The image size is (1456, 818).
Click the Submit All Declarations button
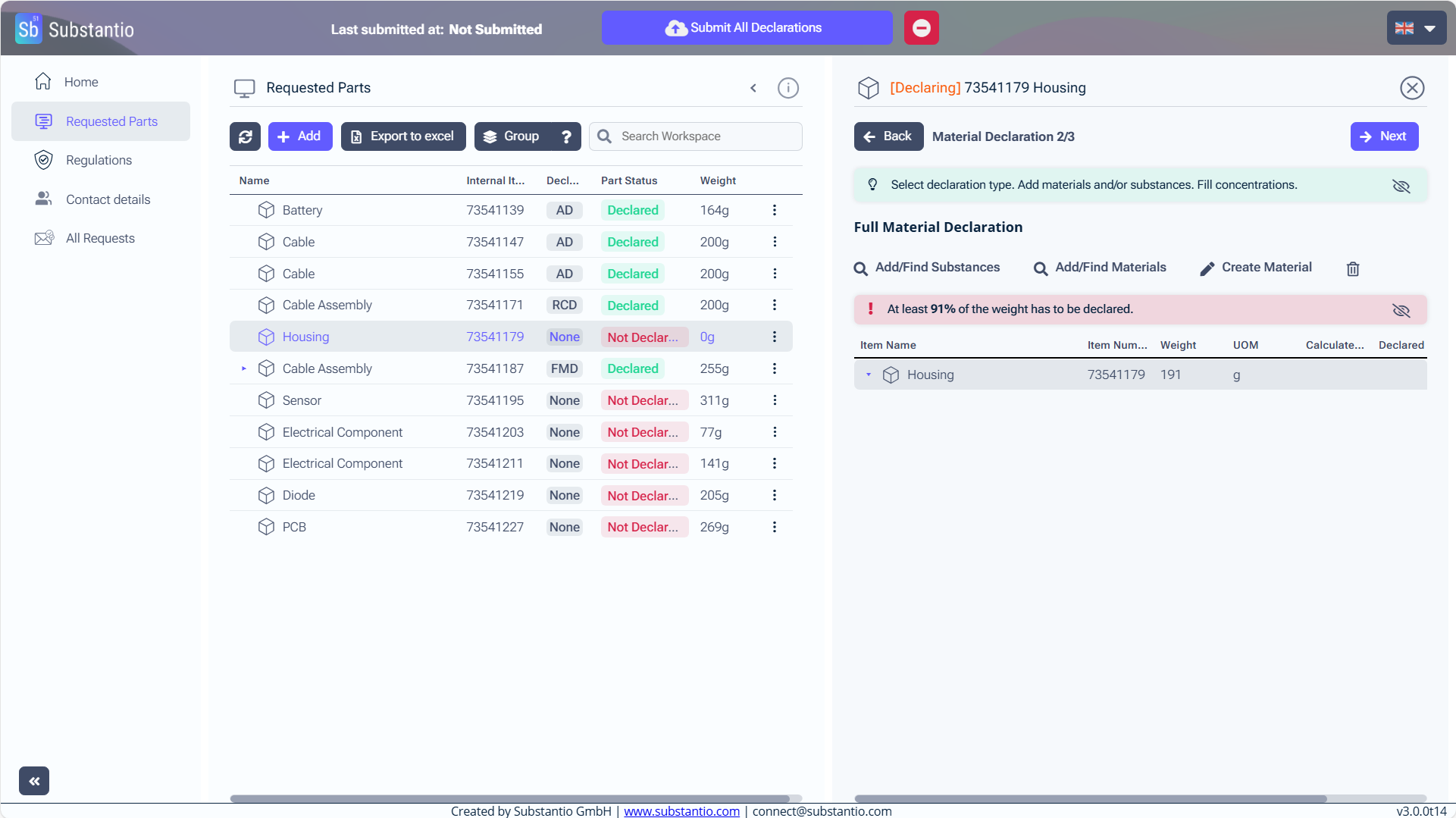(x=746, y=28)
